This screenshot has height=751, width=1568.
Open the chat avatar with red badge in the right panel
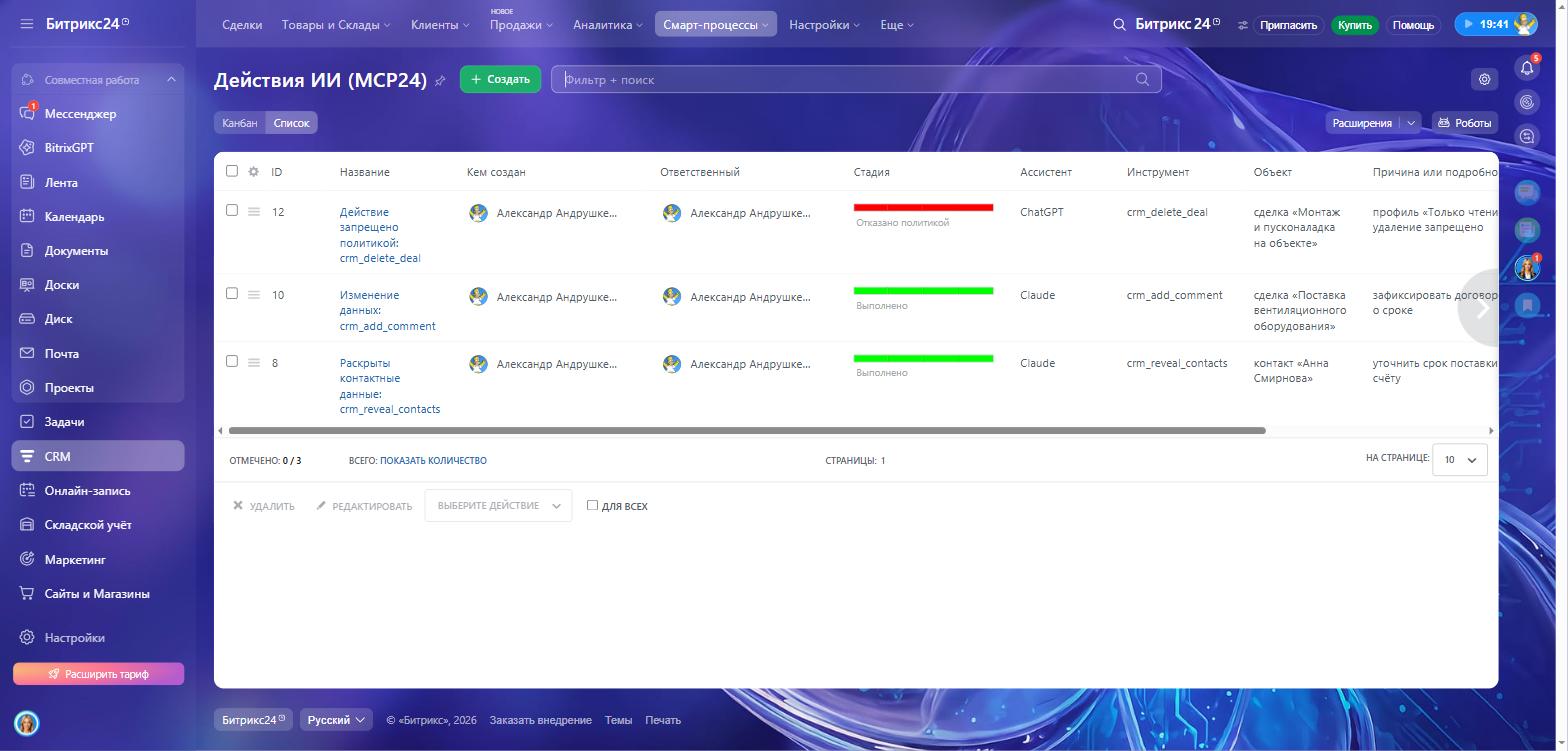(1527, 268)
